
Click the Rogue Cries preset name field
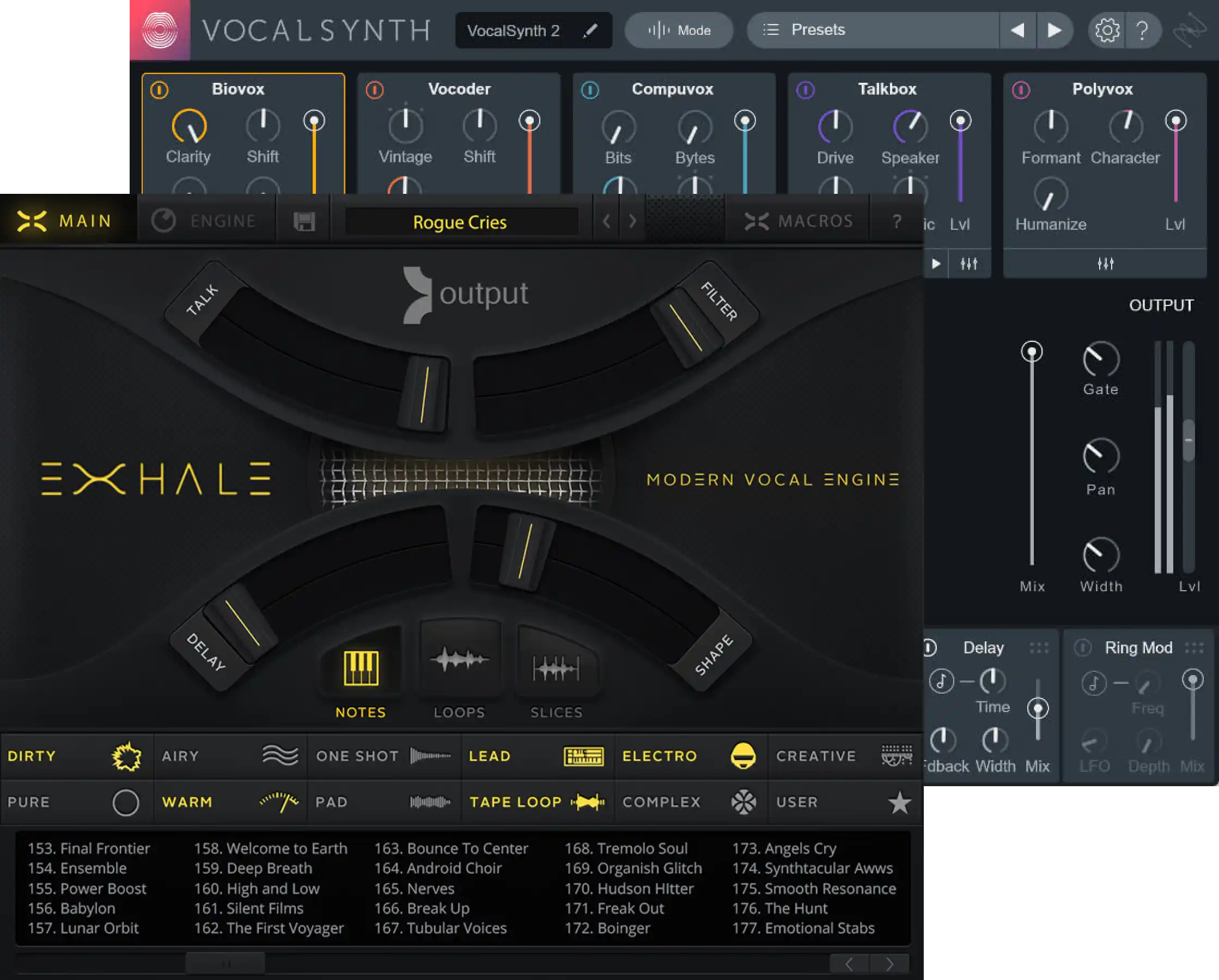tap(460, 222)
